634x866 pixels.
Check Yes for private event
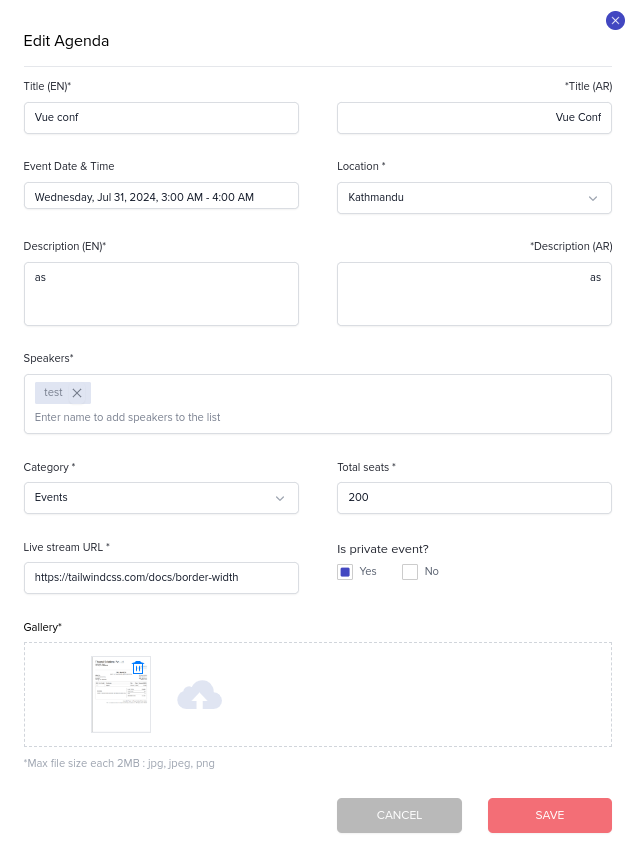pos(345,572)
